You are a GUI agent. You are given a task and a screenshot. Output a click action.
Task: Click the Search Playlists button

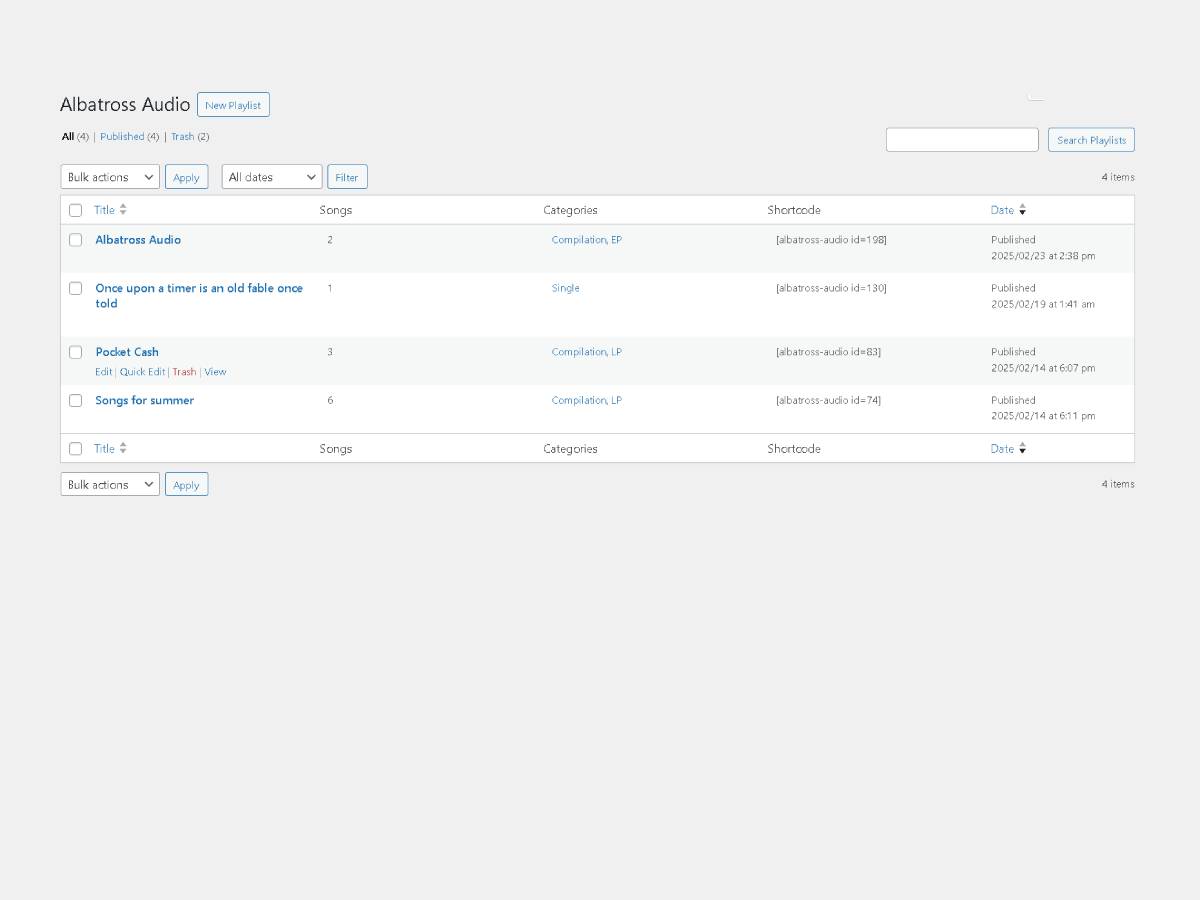coord(1091,140)
